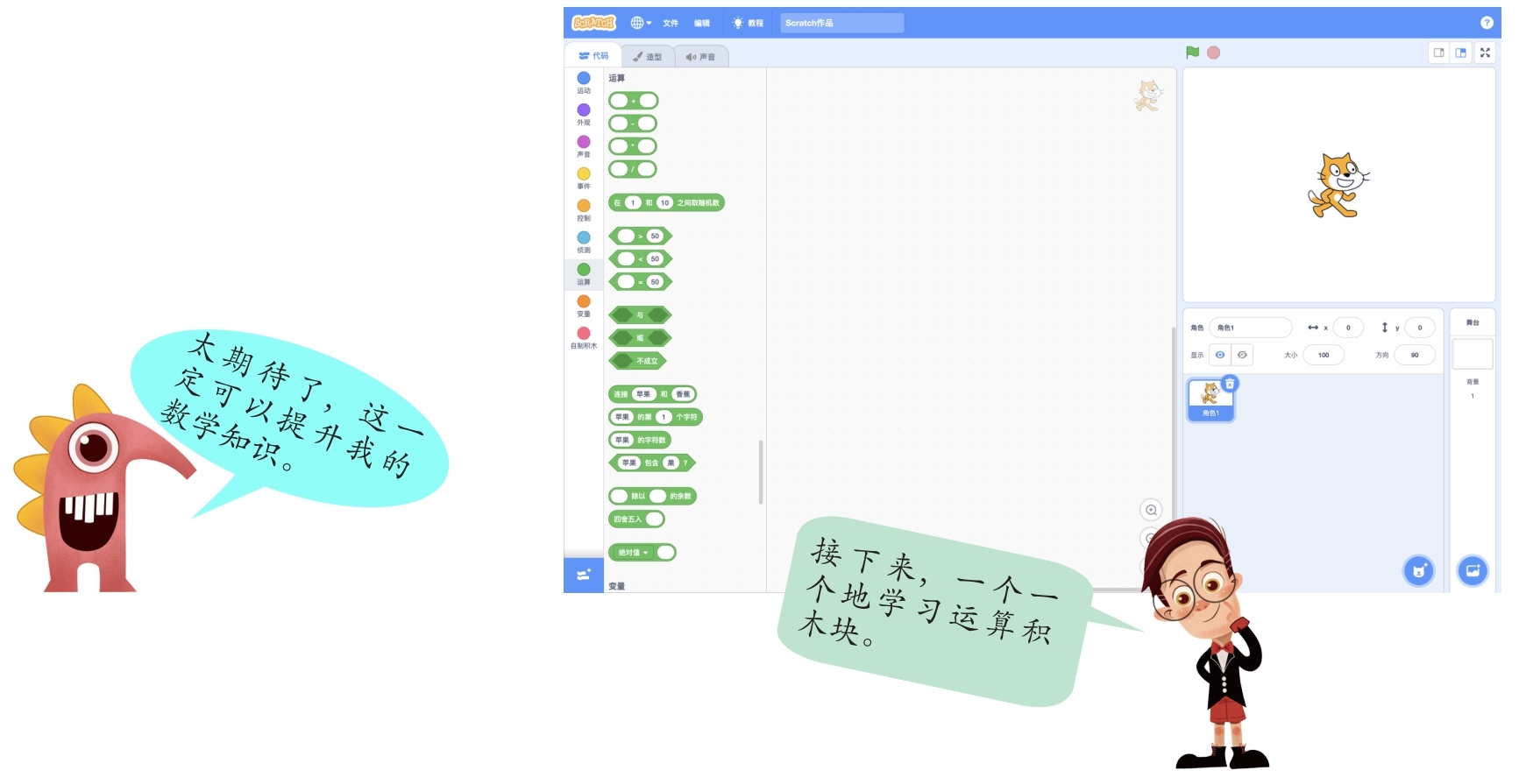Click the sprite y position field
Image resolution: width=1519 pixels, height=784 pixels.
point(1420,328)
